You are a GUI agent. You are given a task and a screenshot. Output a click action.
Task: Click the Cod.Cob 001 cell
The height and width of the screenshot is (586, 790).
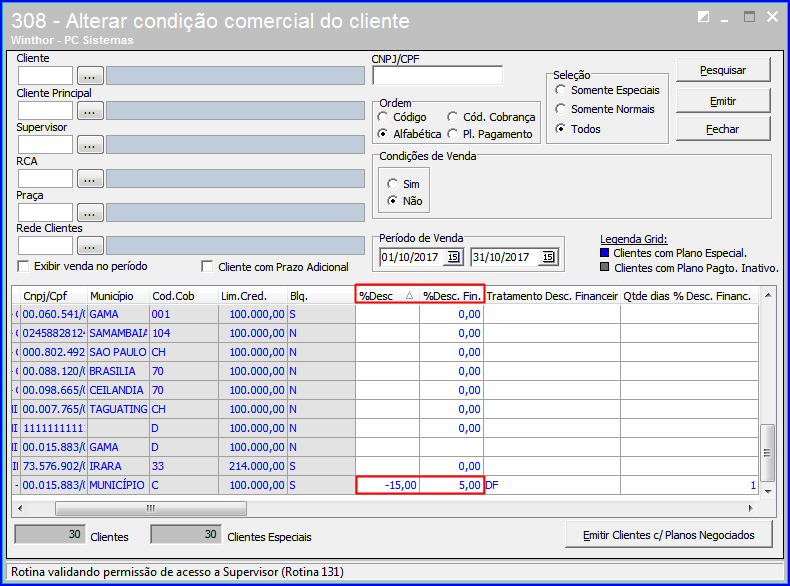pyautogui.click(x=184, y=314)
